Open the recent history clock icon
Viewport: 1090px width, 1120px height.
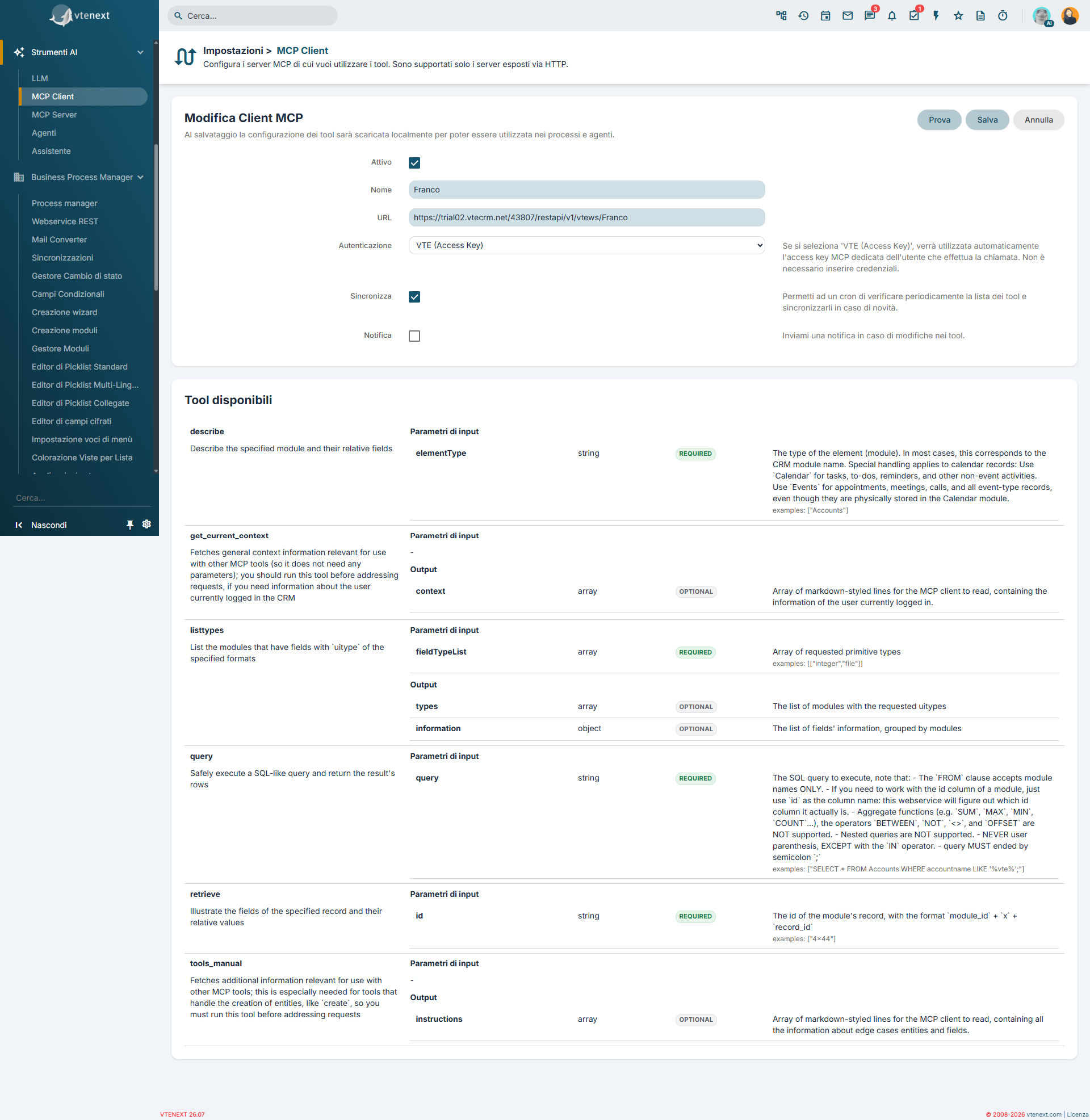coord(803,15)
